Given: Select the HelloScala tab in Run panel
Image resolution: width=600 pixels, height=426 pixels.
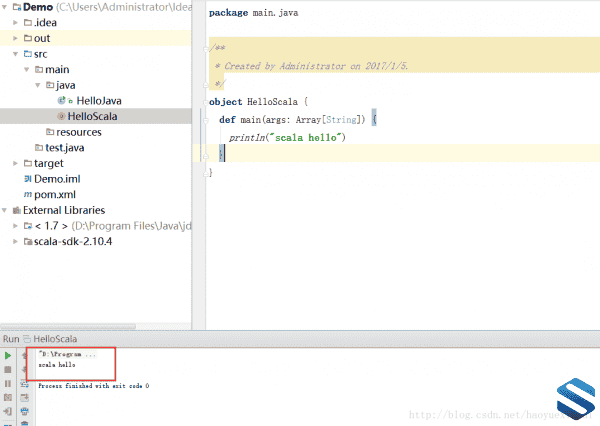Looking at the screenshot, I should [x=55, y=340].
